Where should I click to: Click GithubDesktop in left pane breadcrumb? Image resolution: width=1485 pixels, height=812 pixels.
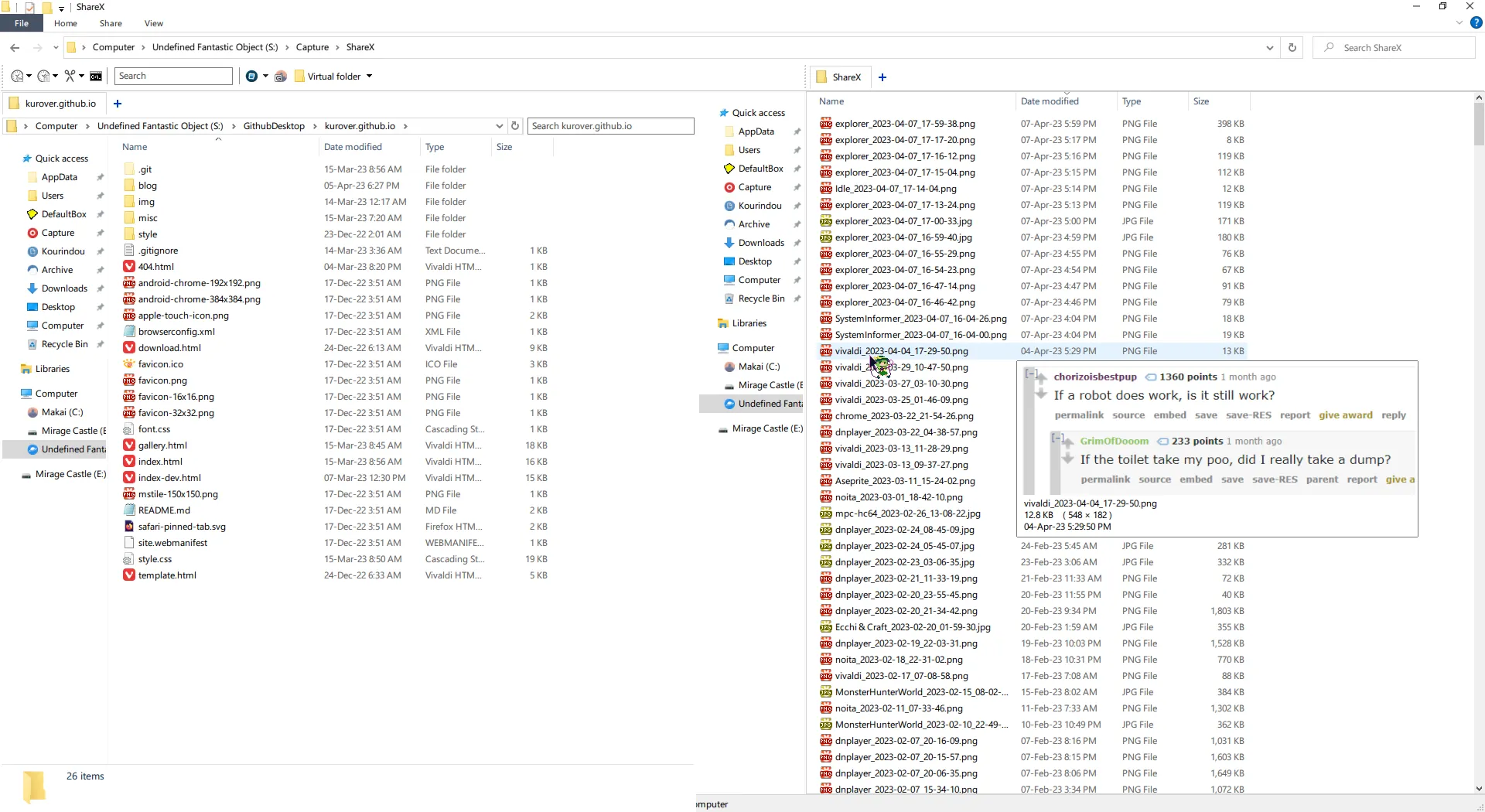pyautogui.click(x=274, y=126)
